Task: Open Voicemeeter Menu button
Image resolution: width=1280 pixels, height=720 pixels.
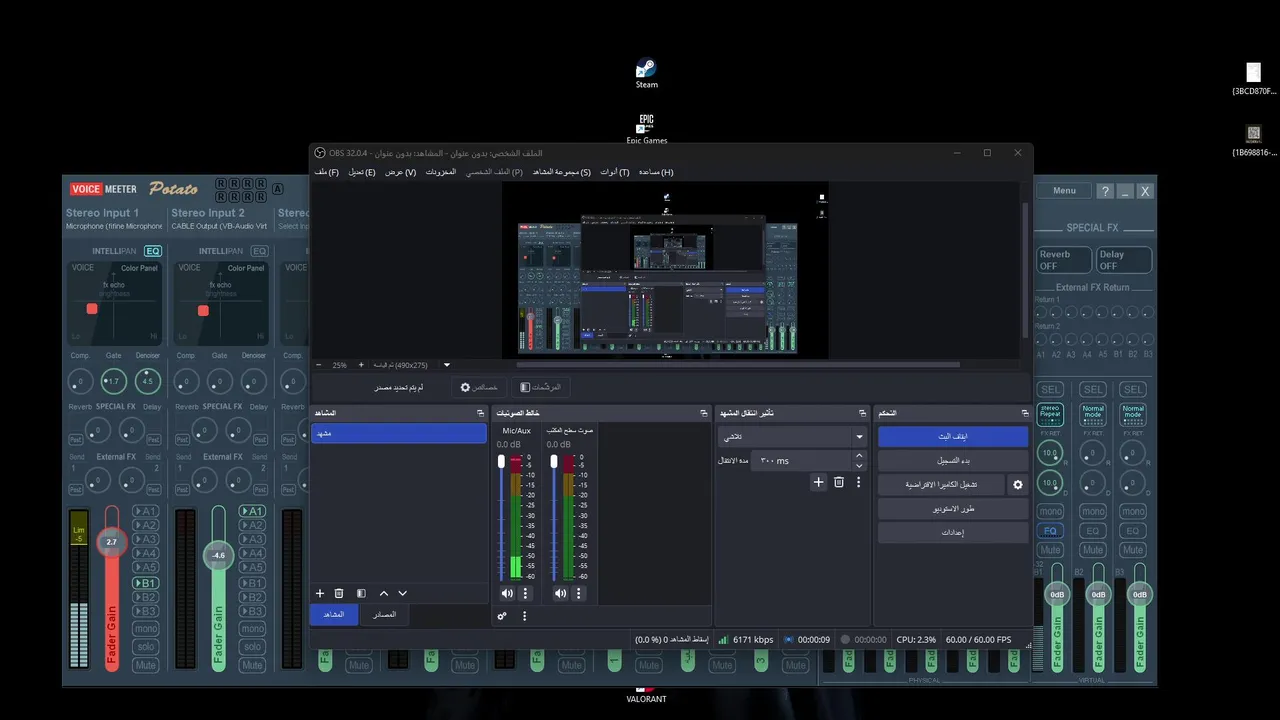Action: coord(1064,191)
